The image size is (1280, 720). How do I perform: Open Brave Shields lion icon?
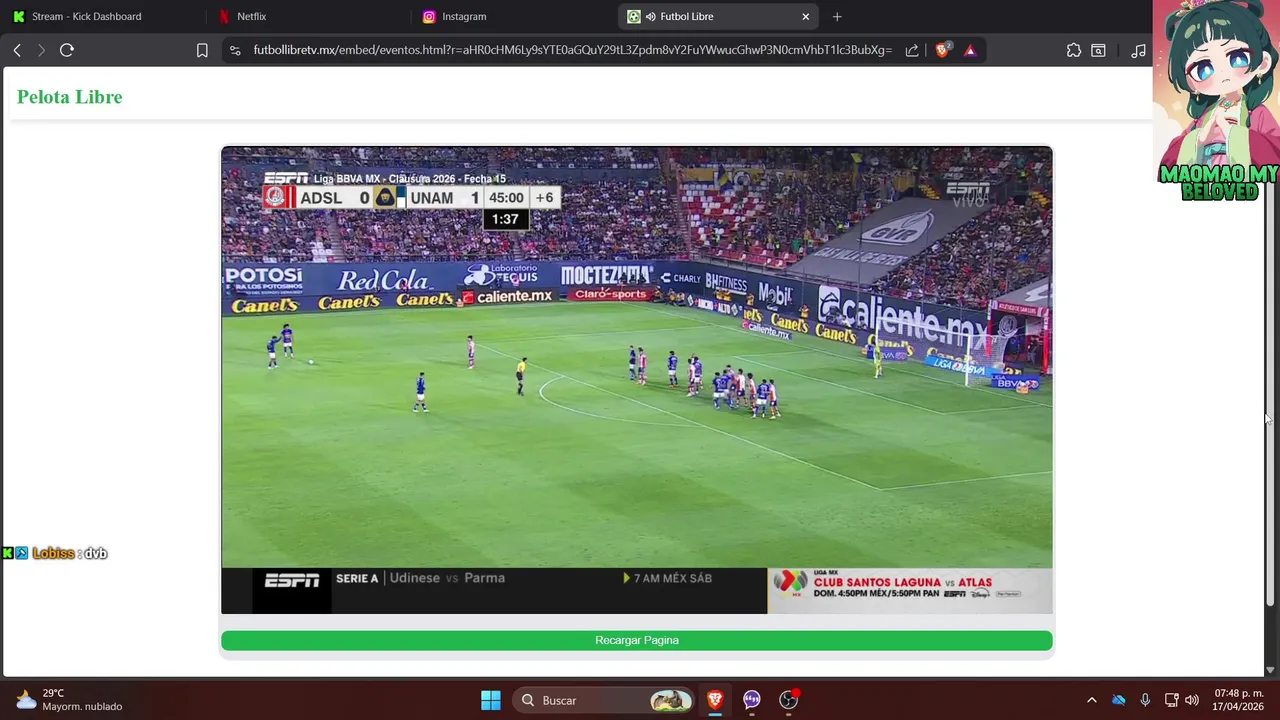942,50
